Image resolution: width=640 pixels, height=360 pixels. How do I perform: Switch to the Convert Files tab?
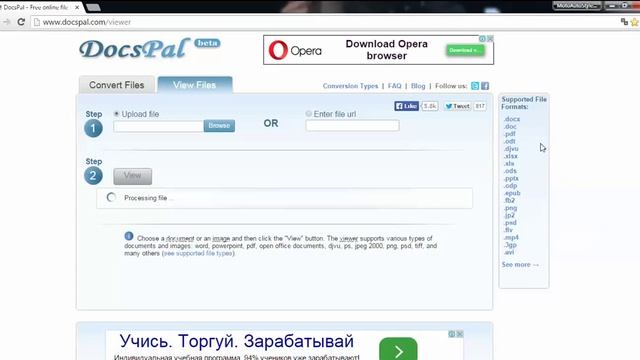[117, 85]
